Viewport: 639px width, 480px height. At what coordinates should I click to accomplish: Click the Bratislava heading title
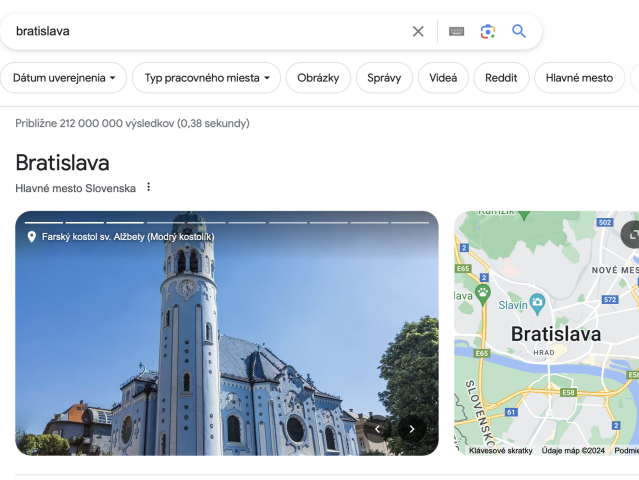coord(62,163)
